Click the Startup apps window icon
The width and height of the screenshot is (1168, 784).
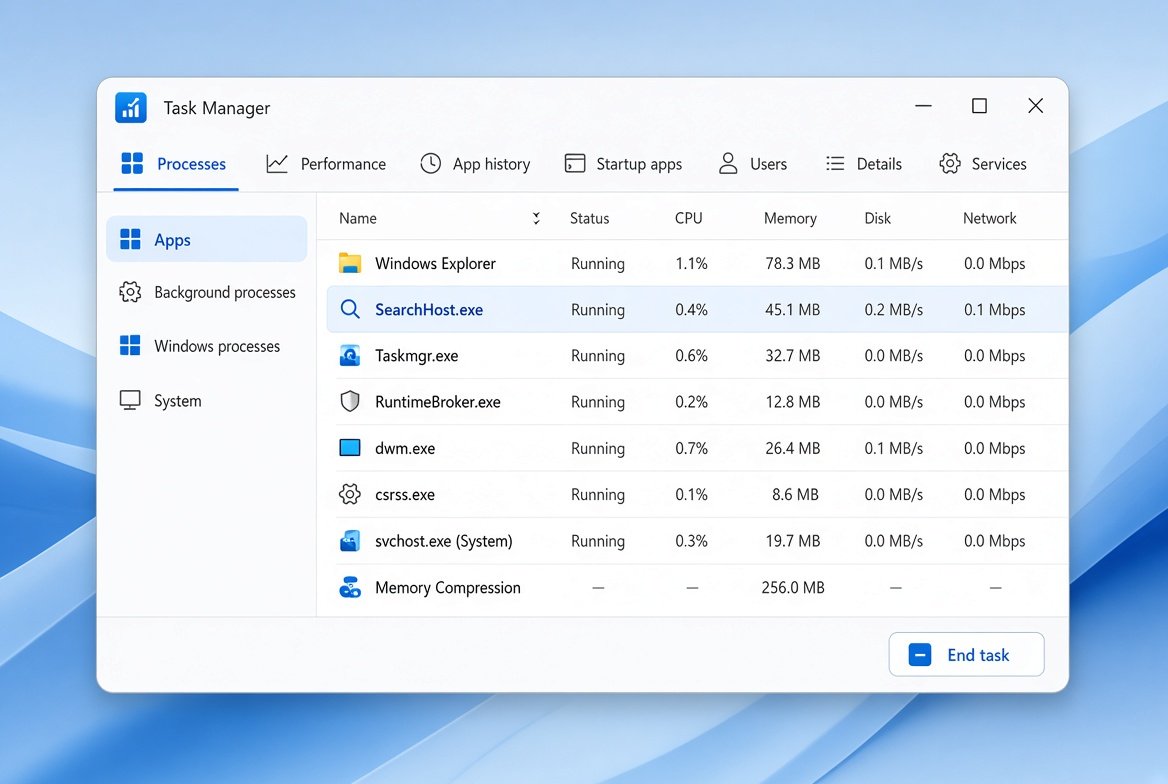pos(575,164)
